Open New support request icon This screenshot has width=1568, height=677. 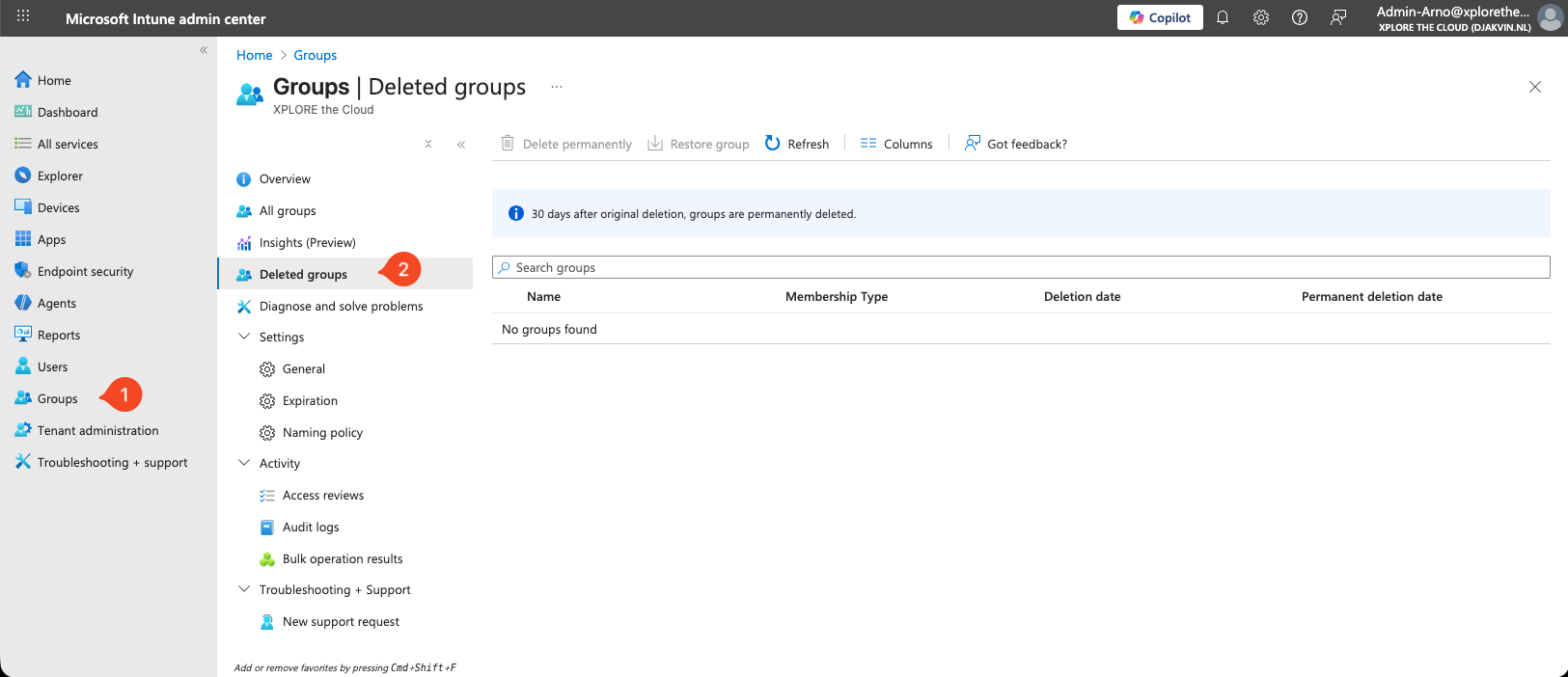point(267,622)
